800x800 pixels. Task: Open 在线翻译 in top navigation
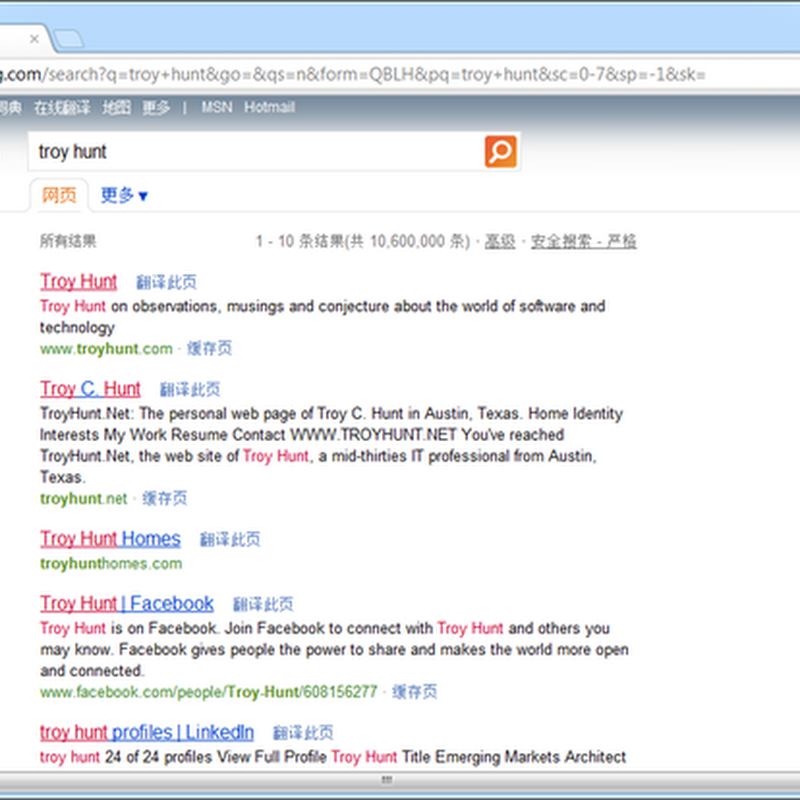coord(62,108)
